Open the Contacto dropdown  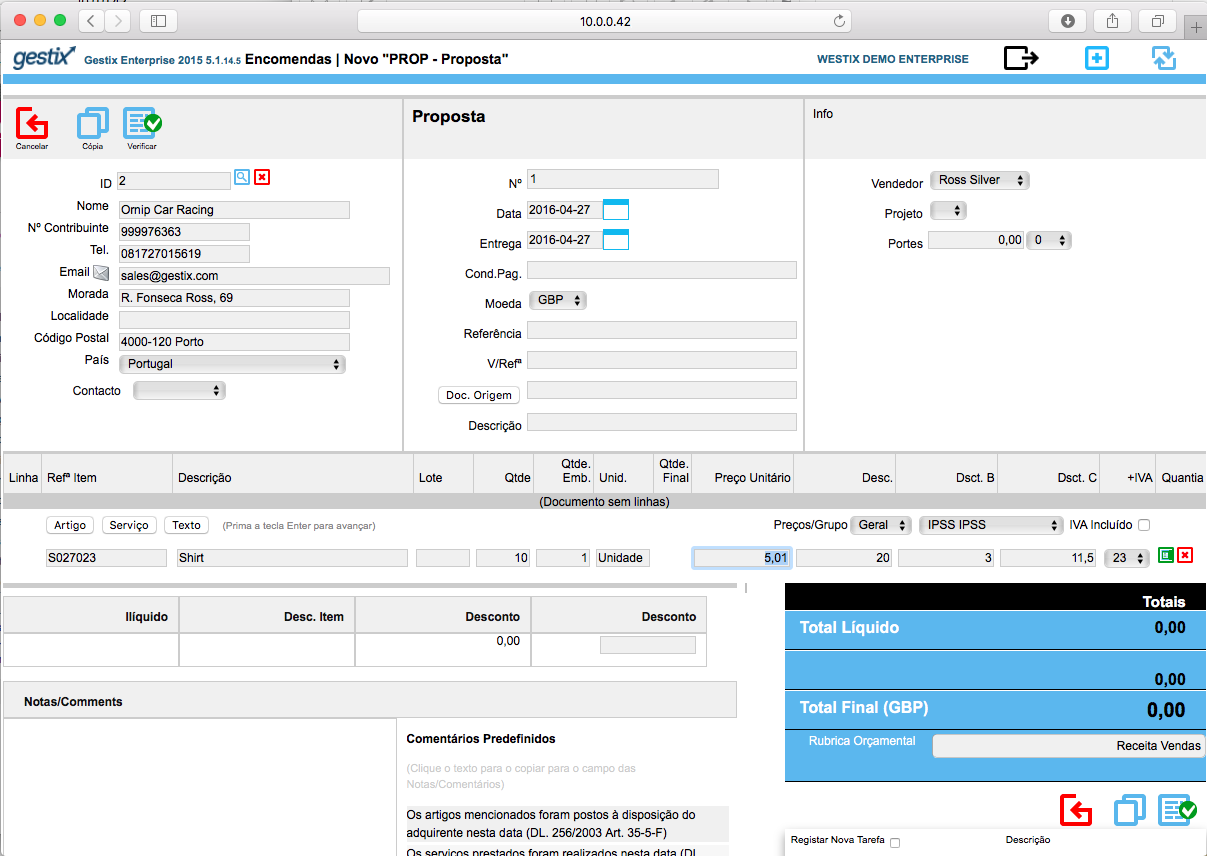pos(180,391)
